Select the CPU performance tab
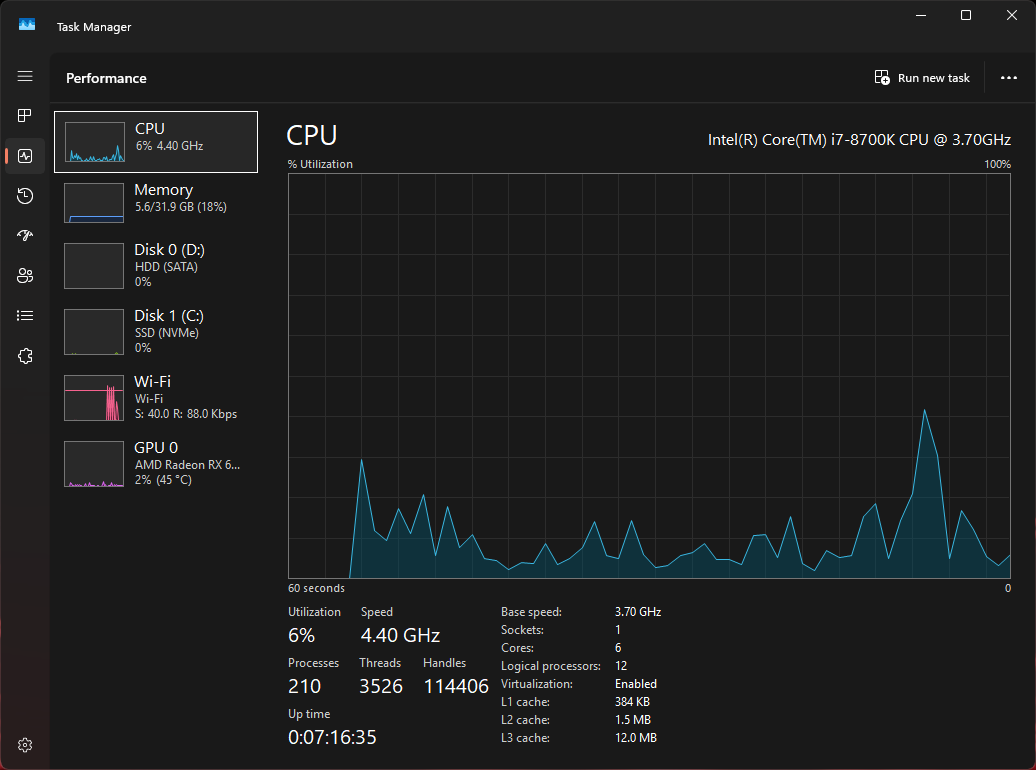Screen dimensions: 1036x770 point(156,142)
